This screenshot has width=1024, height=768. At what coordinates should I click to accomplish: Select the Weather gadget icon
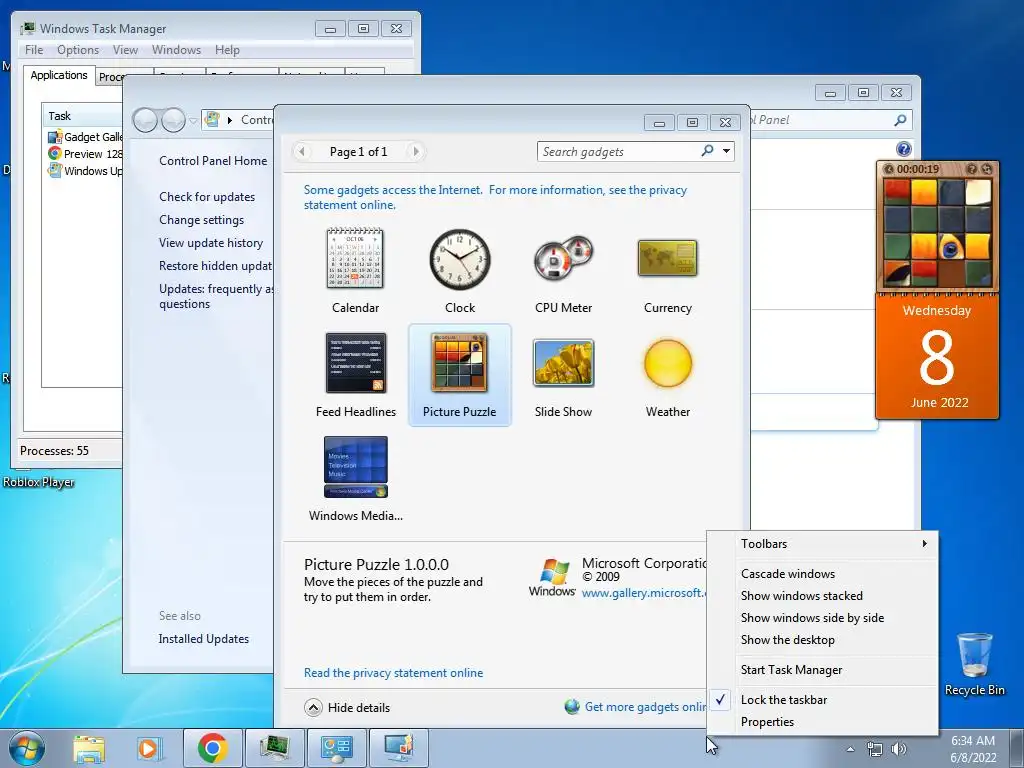[667, 363]
